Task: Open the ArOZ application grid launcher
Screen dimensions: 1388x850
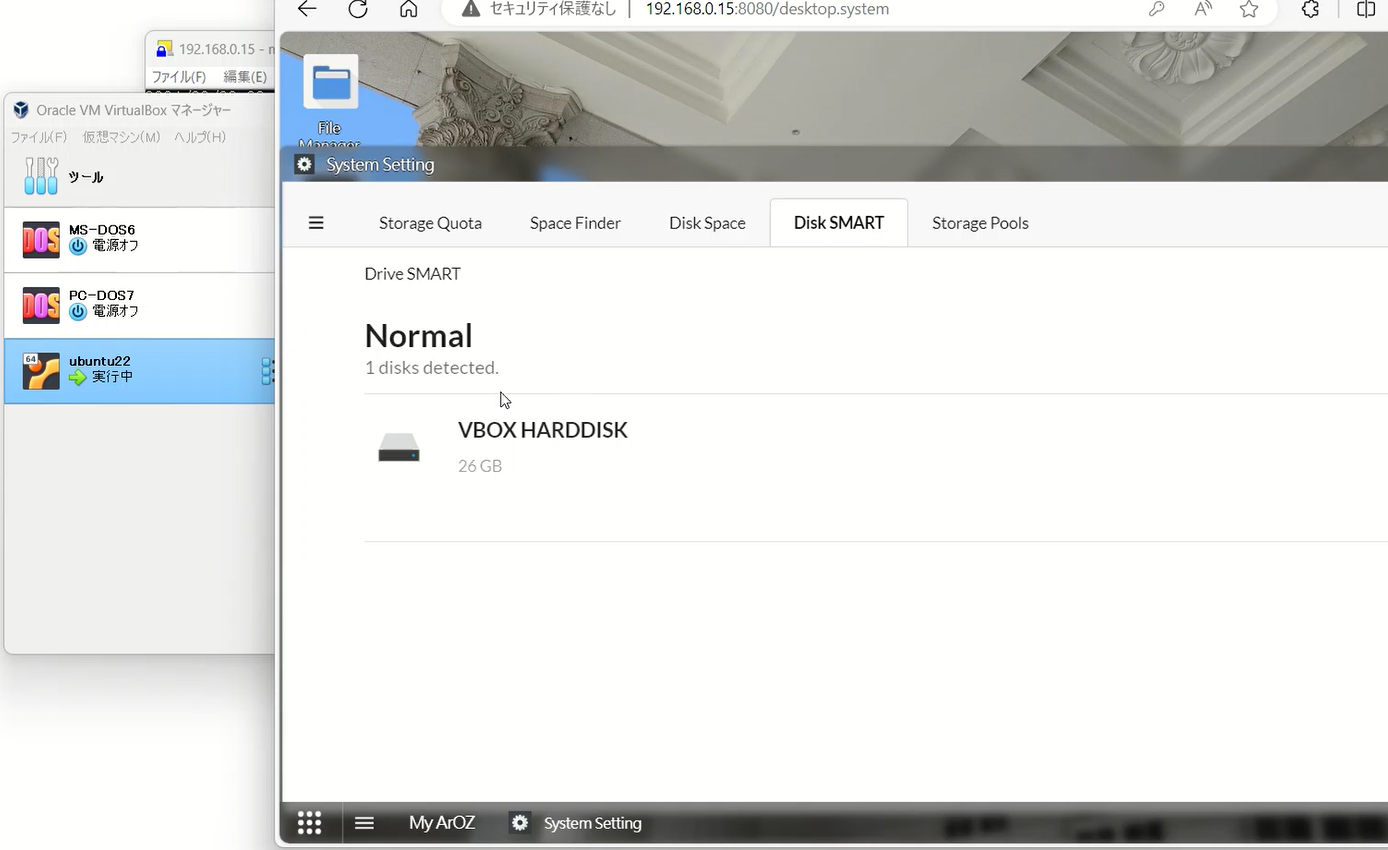Action: point(309,823)
